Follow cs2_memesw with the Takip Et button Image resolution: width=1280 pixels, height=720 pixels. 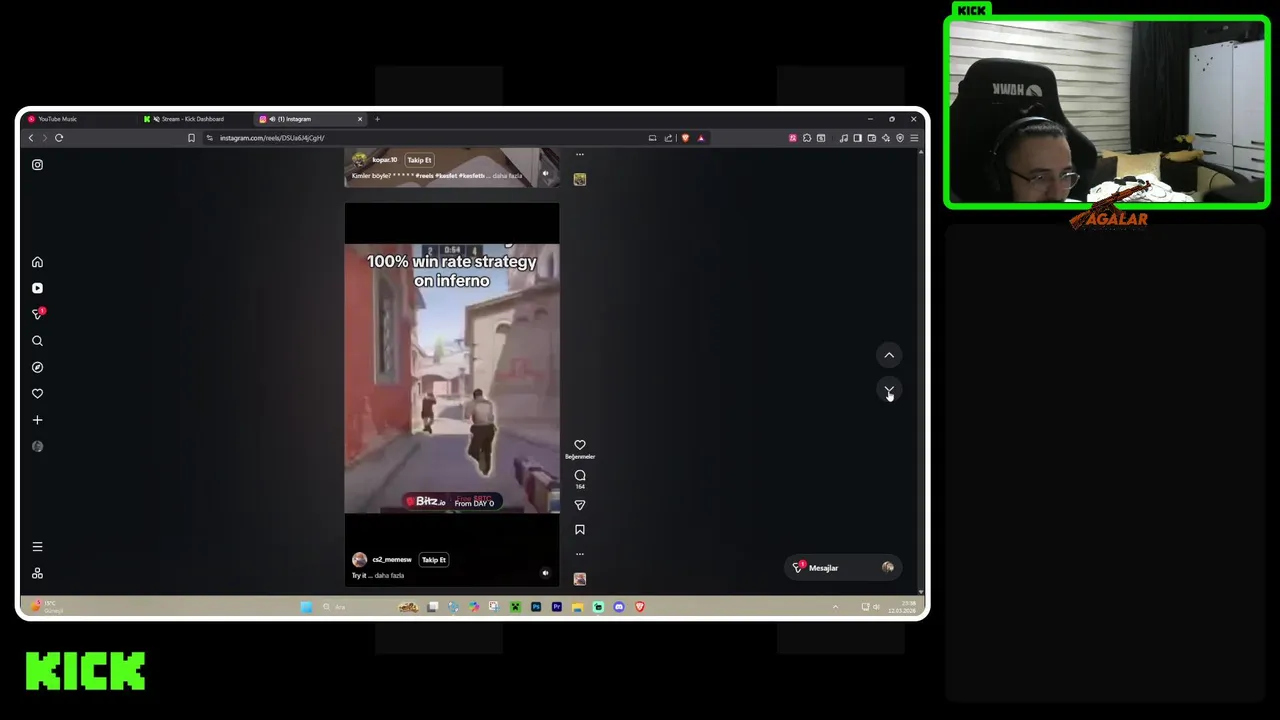pos(433,560)
